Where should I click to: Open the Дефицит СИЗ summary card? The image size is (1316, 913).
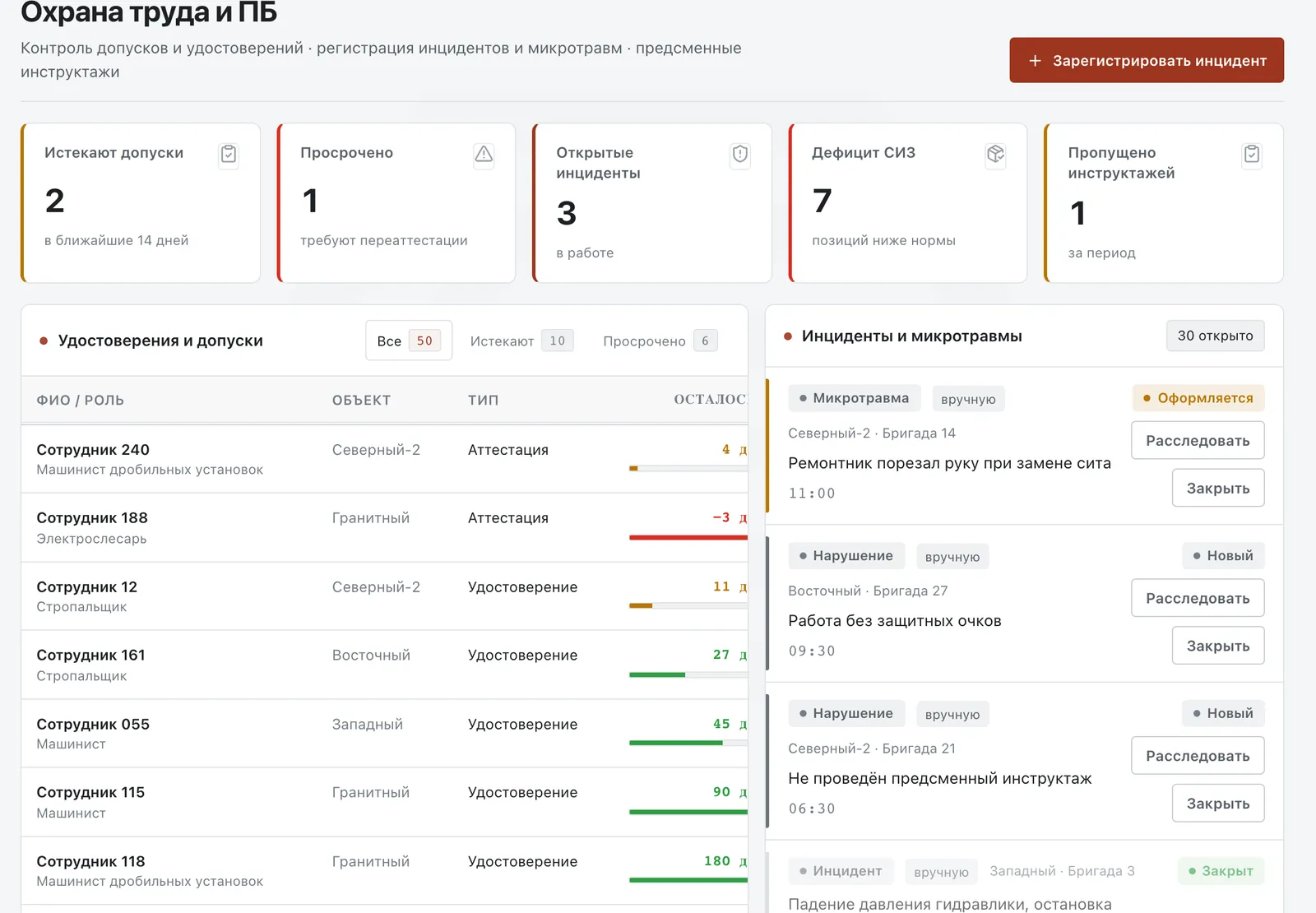coord(908,203)
